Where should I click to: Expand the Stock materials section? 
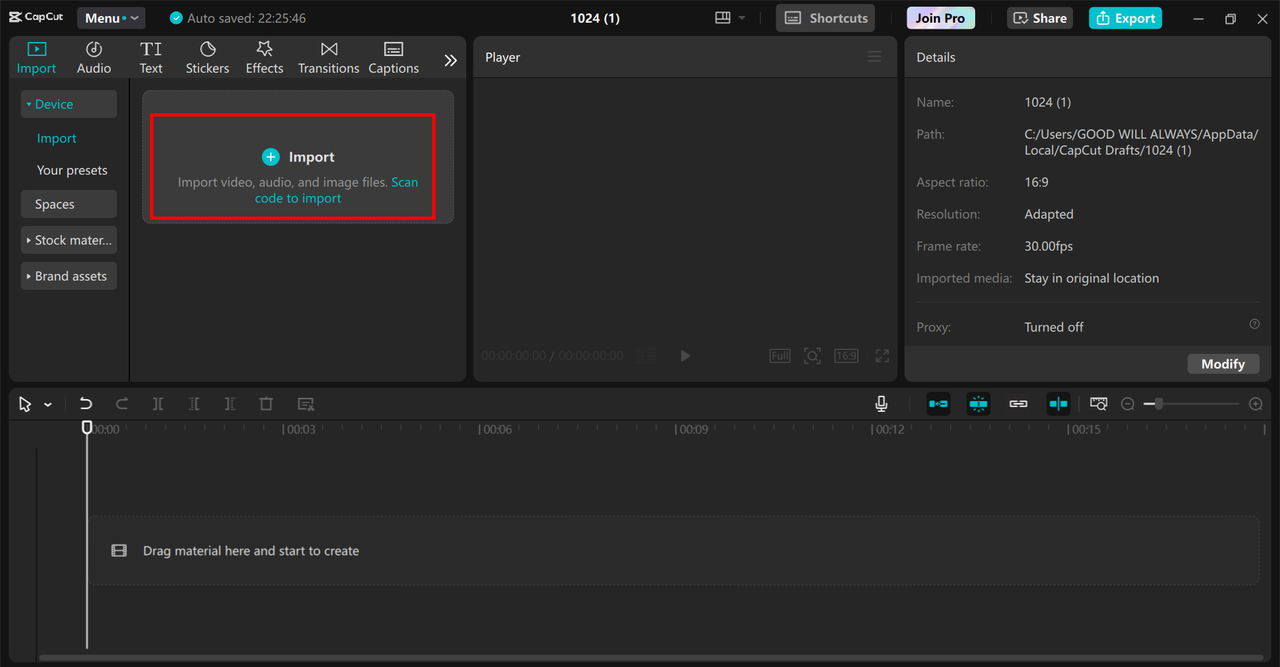[69, 240]
